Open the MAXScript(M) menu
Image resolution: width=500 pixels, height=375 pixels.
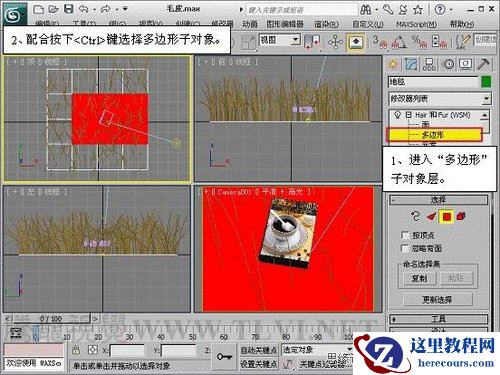[x=416, y=24]
